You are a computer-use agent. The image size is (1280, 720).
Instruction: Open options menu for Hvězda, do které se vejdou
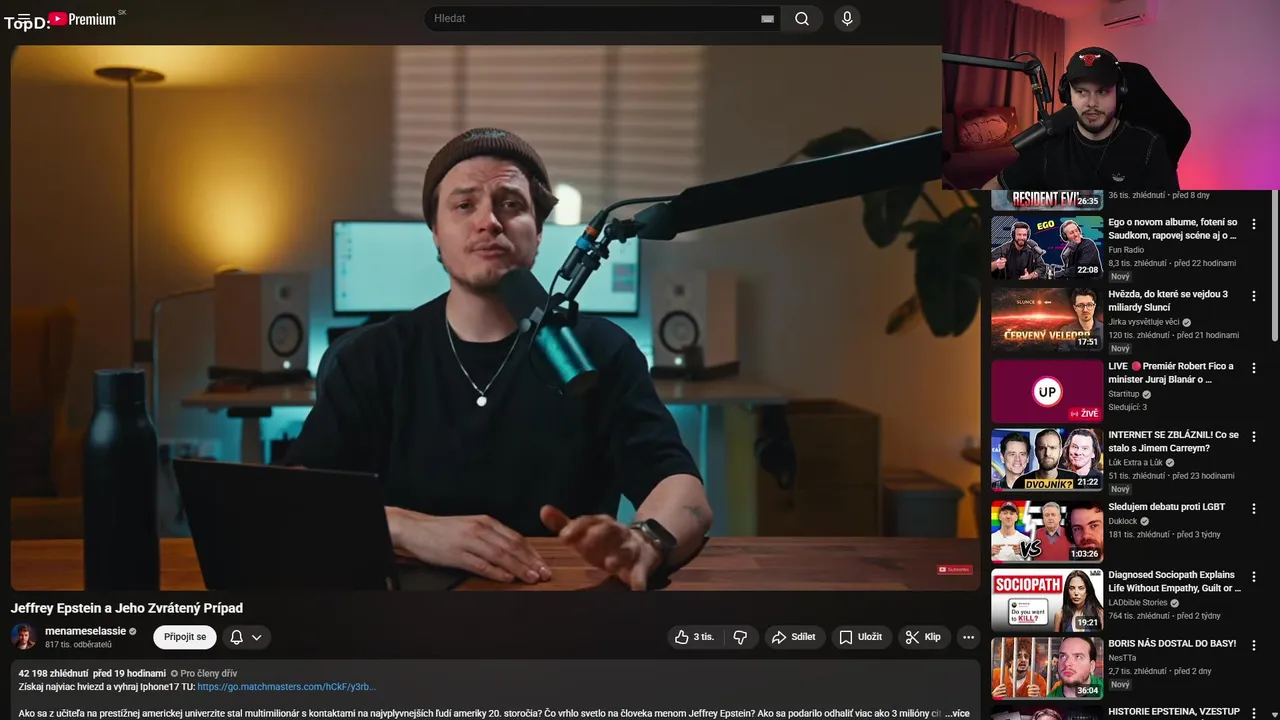point(1254,297)
